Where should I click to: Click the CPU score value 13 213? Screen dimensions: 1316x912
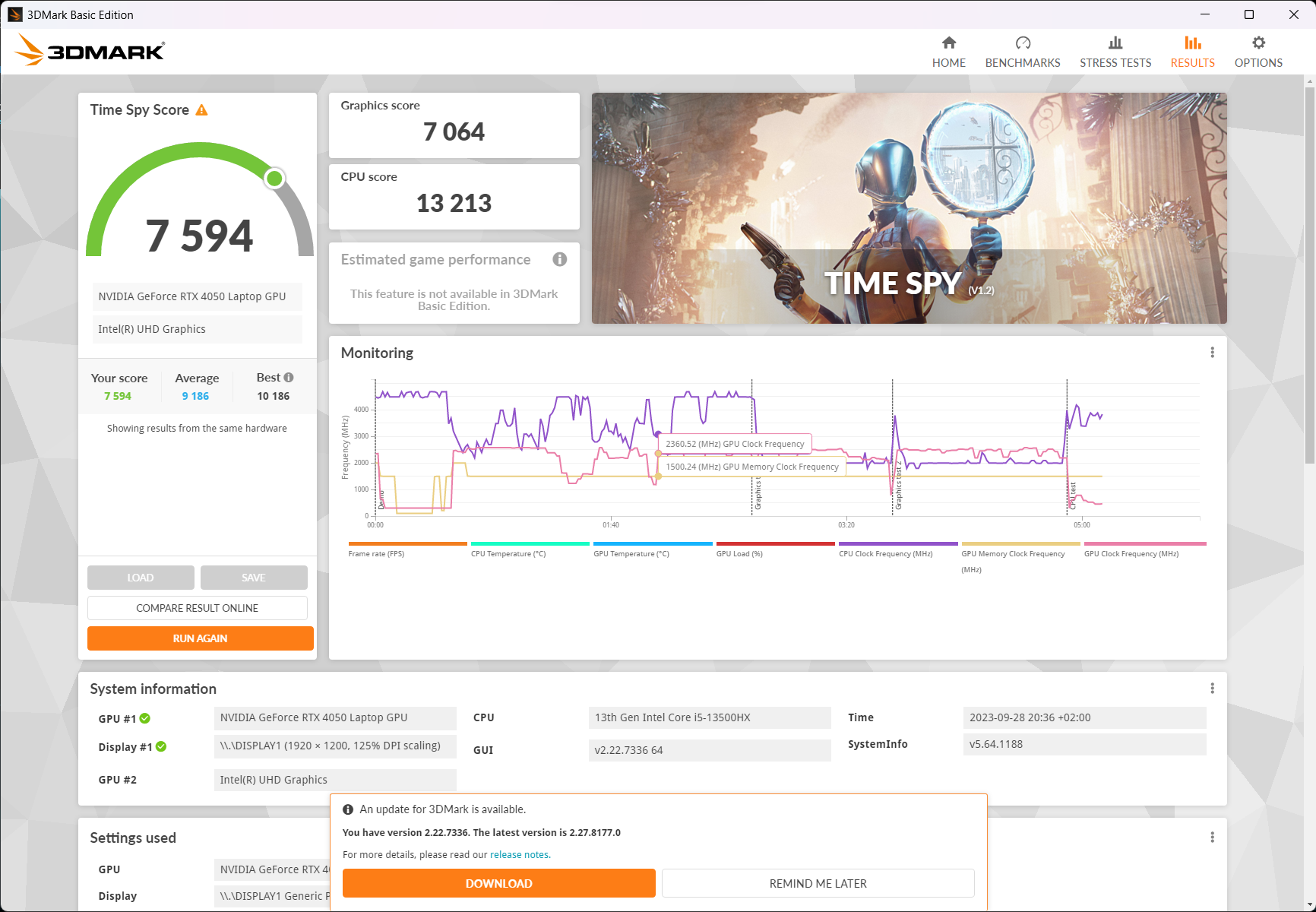[x=454, y=203]
